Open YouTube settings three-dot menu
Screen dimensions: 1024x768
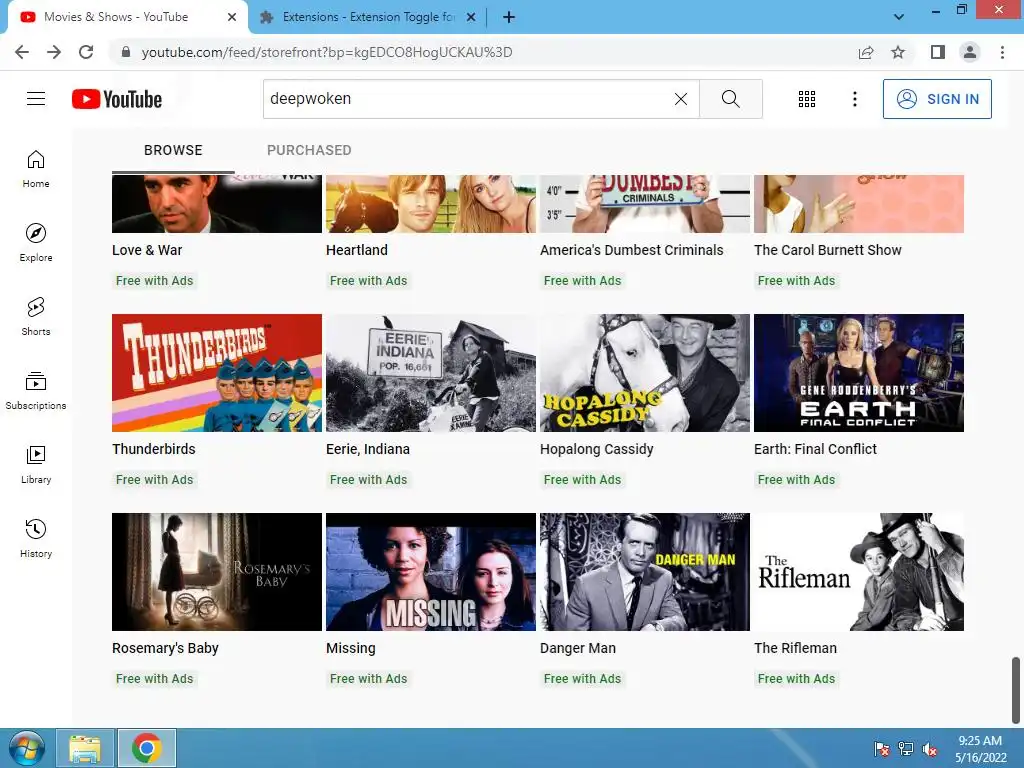pos(854,99)
